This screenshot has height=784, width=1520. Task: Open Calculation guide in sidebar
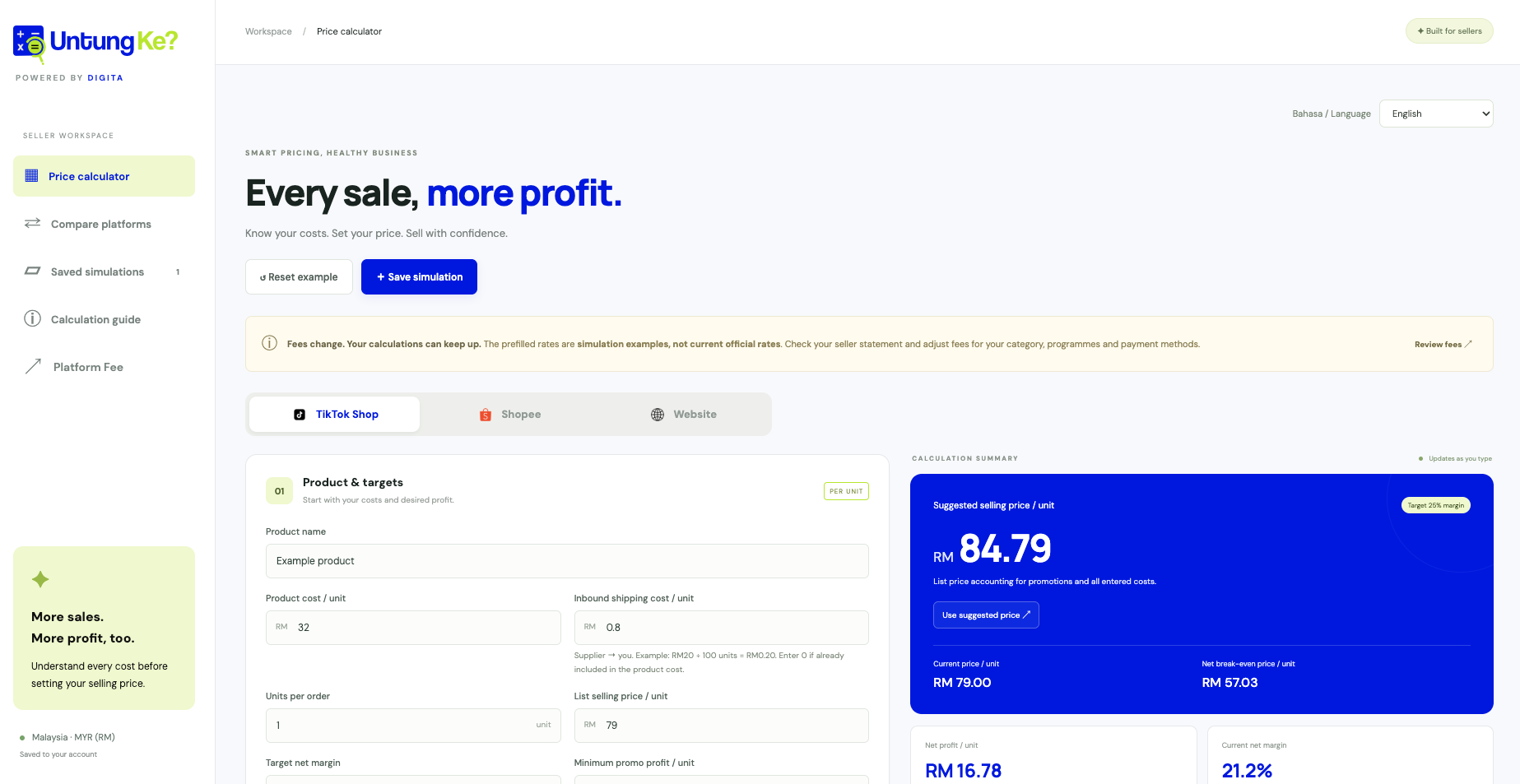104,319
